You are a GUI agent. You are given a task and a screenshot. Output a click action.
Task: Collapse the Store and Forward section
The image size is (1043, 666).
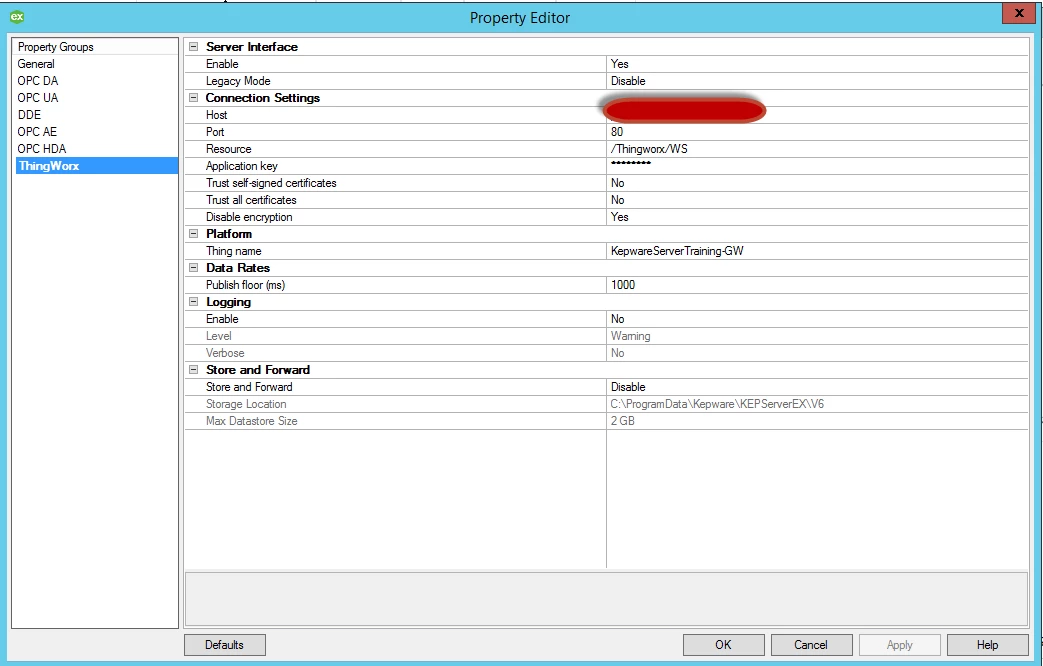(194, 369)
